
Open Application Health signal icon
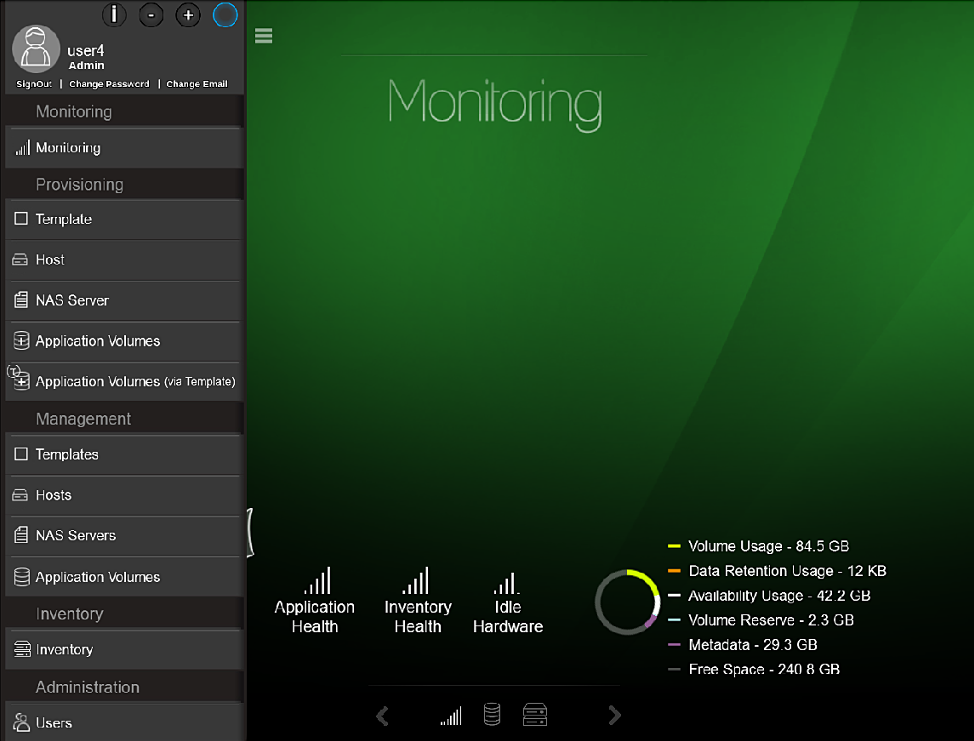pos(316,581)
